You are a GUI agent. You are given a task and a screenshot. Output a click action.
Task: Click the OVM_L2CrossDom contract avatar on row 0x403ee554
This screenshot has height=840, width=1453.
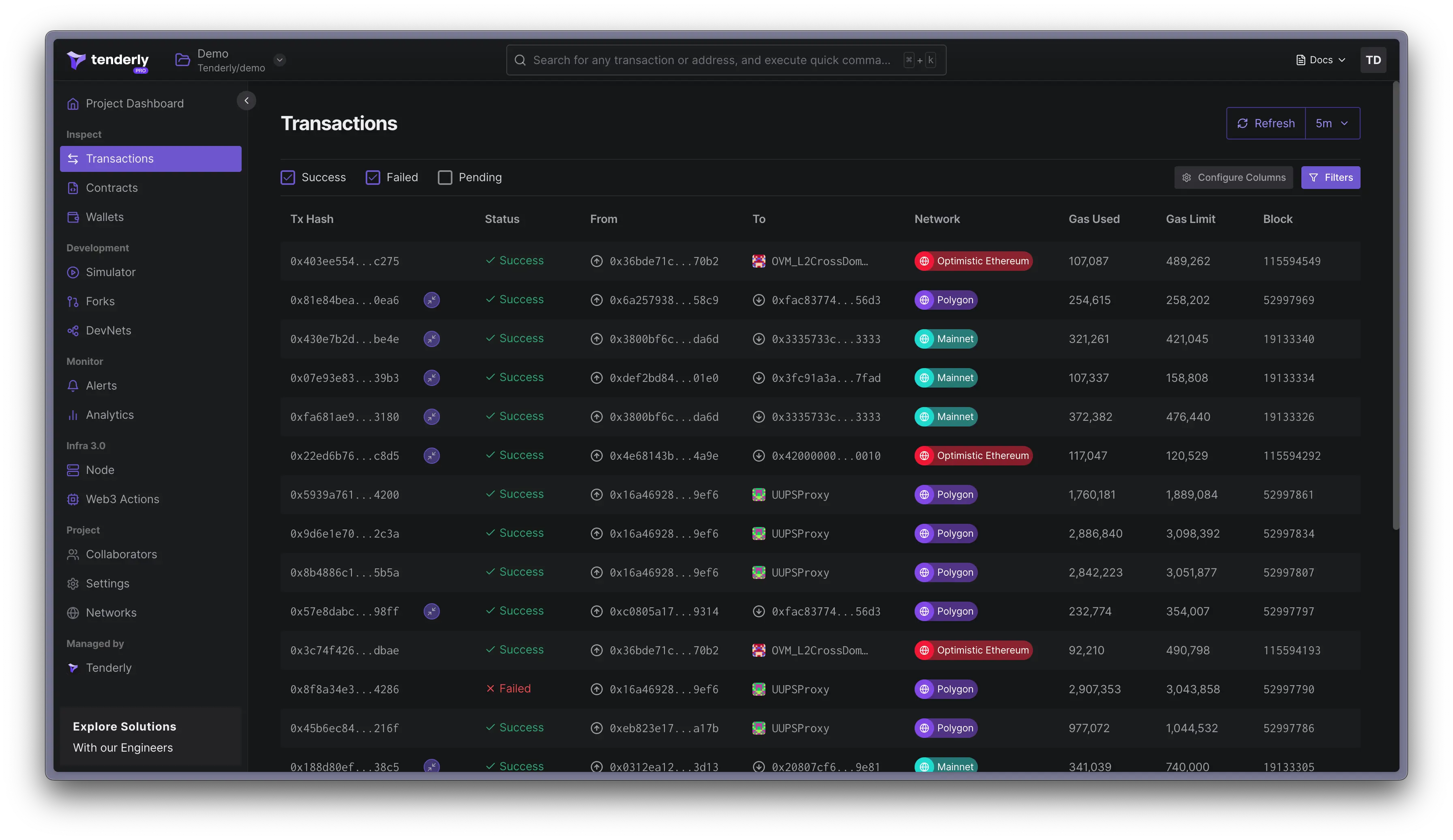pos(758,261)
